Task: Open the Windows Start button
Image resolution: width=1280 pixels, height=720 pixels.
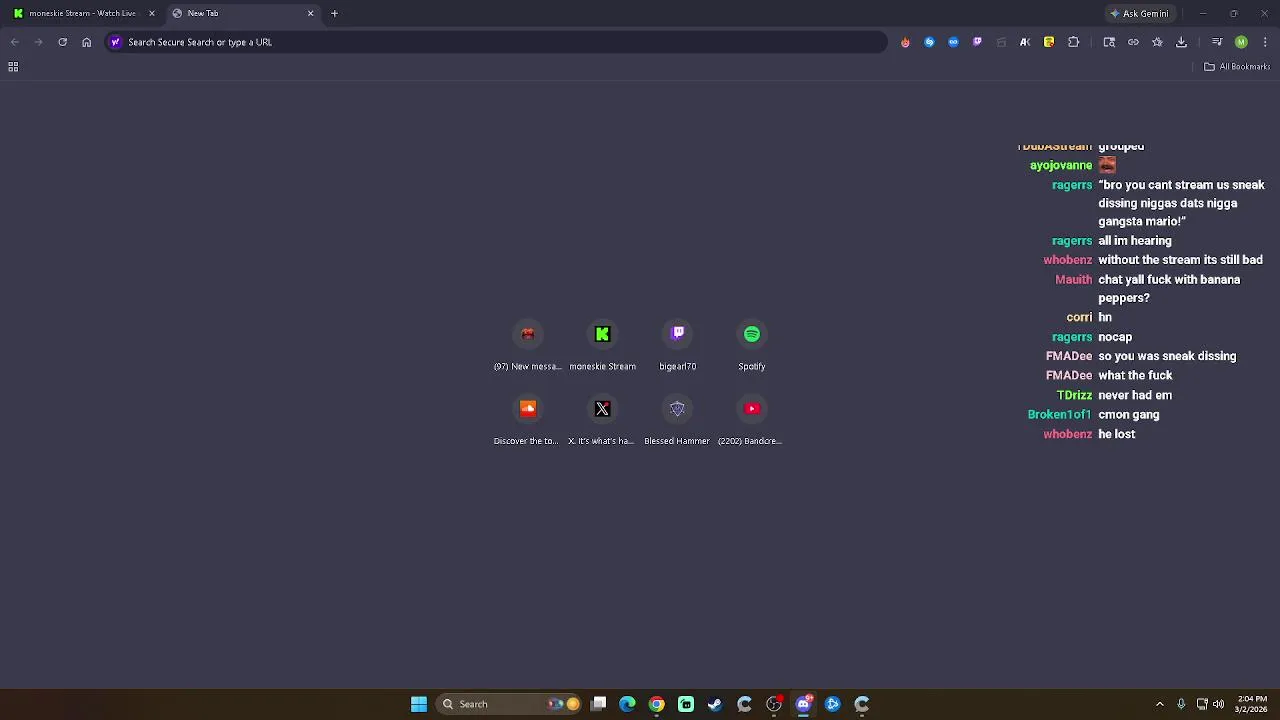Action: (419, 704)
